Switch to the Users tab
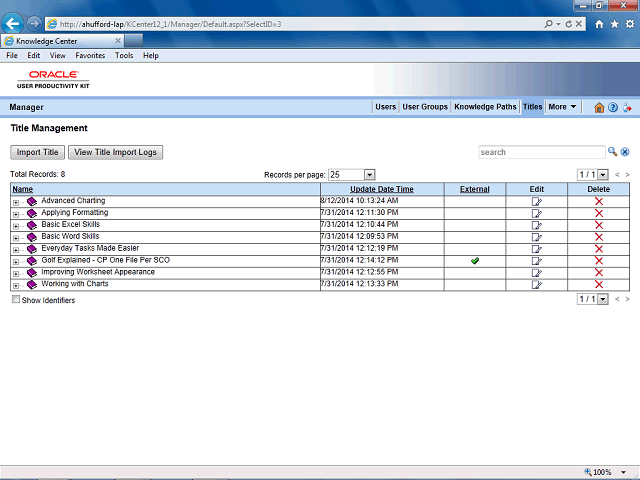This screenshot has width=640, height=480. [385, 107]
